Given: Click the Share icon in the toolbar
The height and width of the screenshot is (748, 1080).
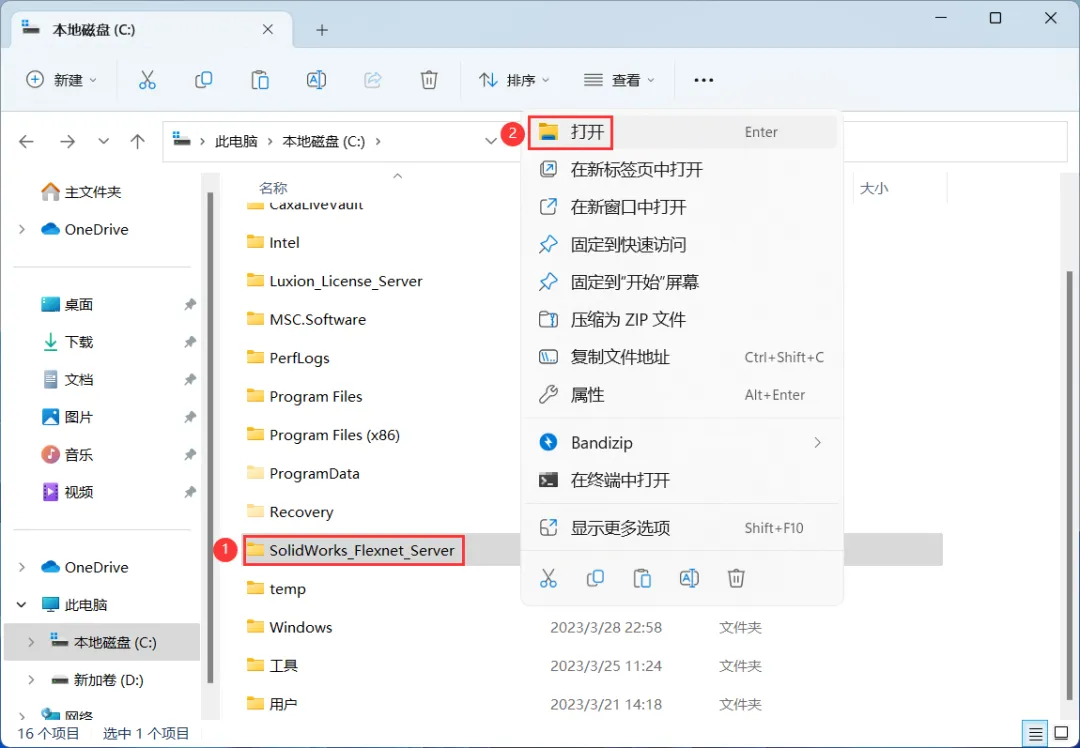Looking at the screenshot, I should pyautogui.click(x=373, y=80).
